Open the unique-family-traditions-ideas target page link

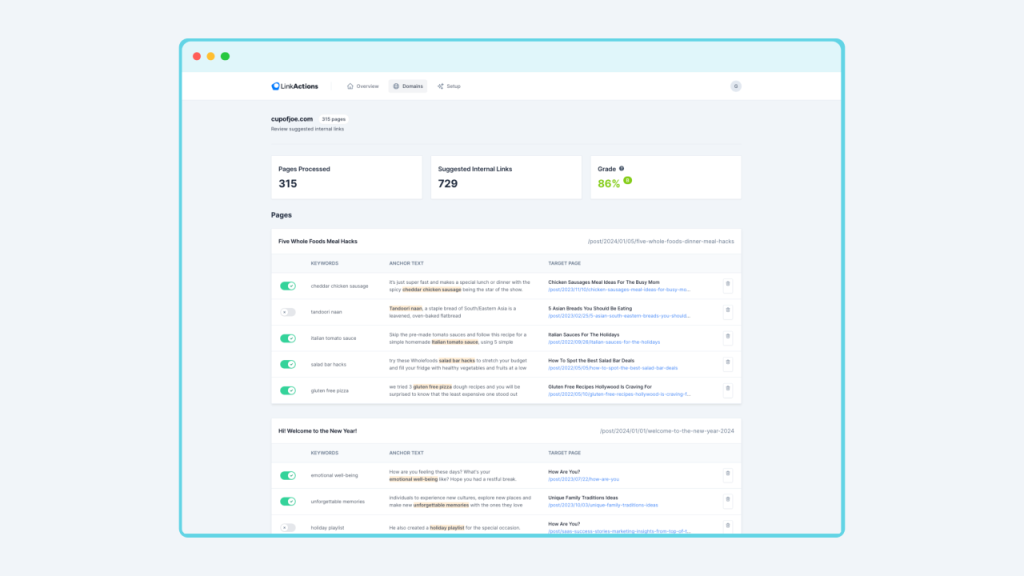coord(602,505)
